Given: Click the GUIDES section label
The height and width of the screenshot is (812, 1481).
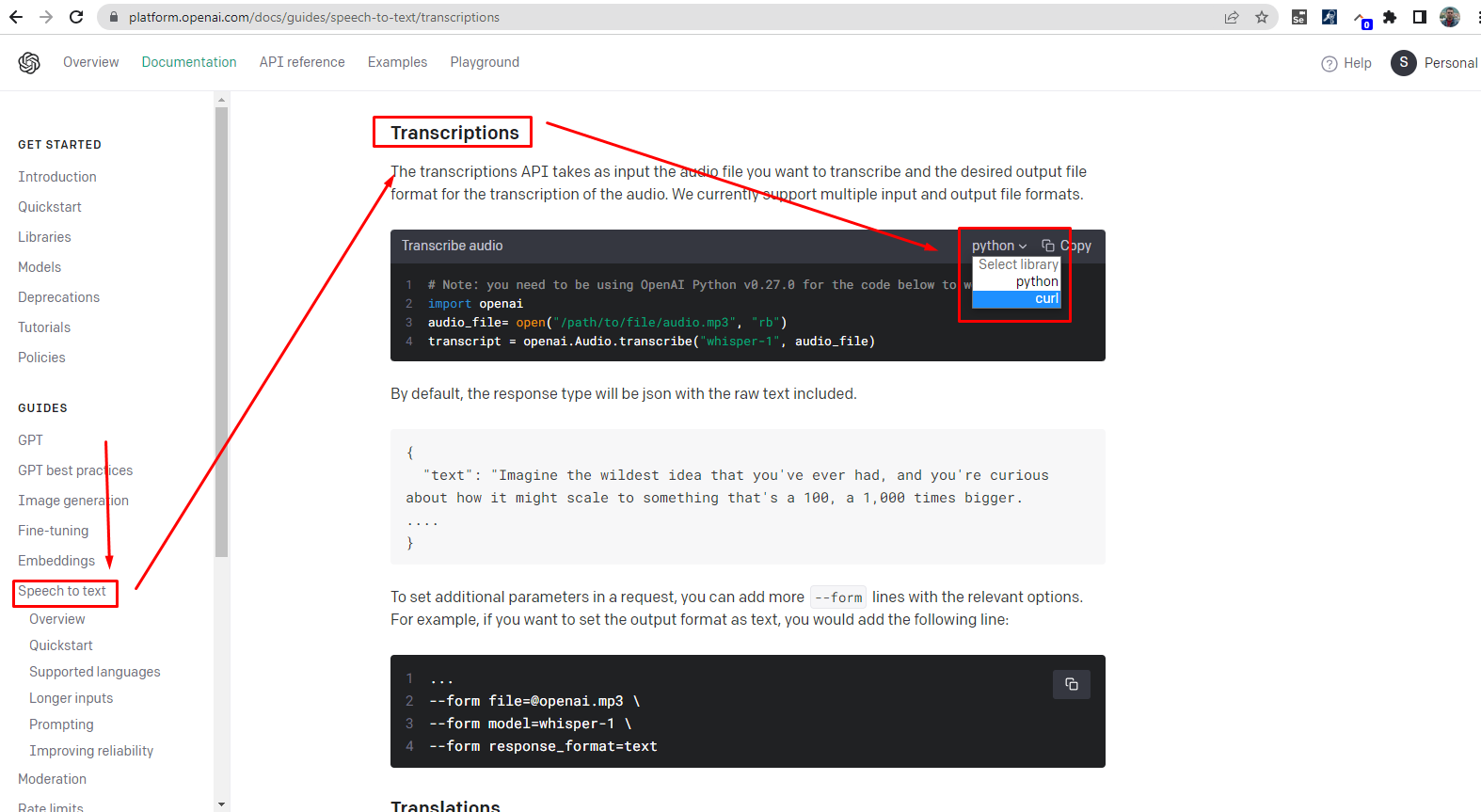Looking at the screenshot, I should click(x=42, y=408).
